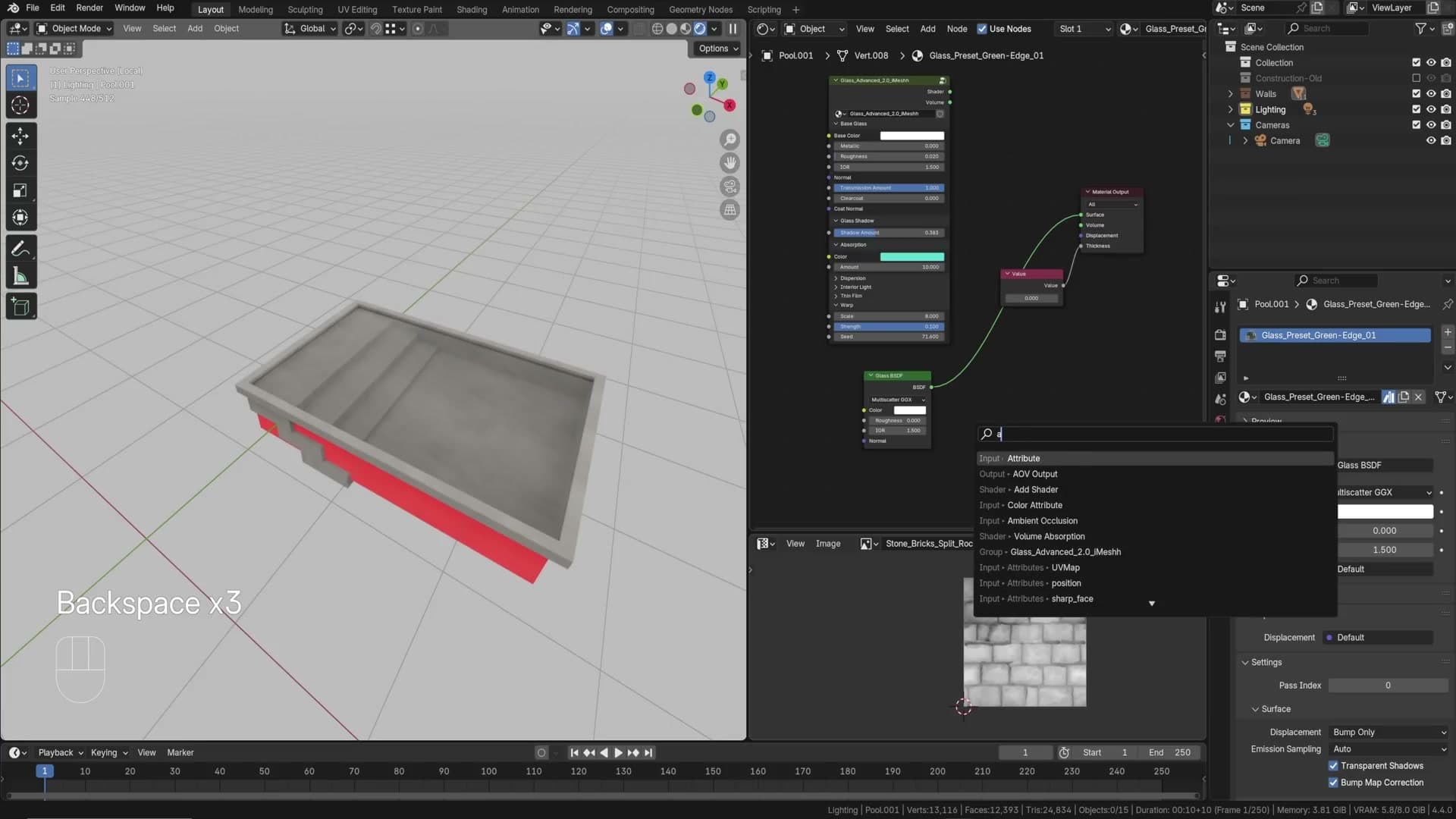Viewport: 1456px width, 819px height.
Task: Open image editor Image menu
Action: [827, 544]
